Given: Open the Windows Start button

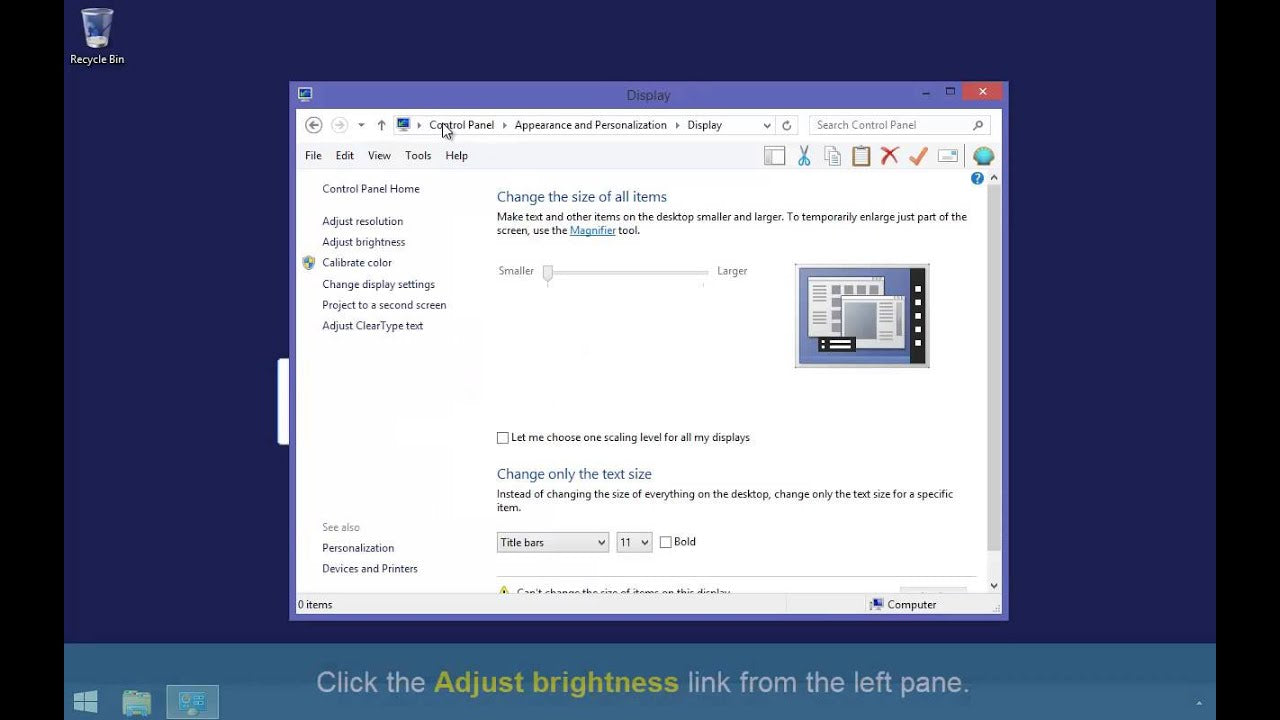Looking at the screenshot, I should pyautogui.click(x=86, y=702).
